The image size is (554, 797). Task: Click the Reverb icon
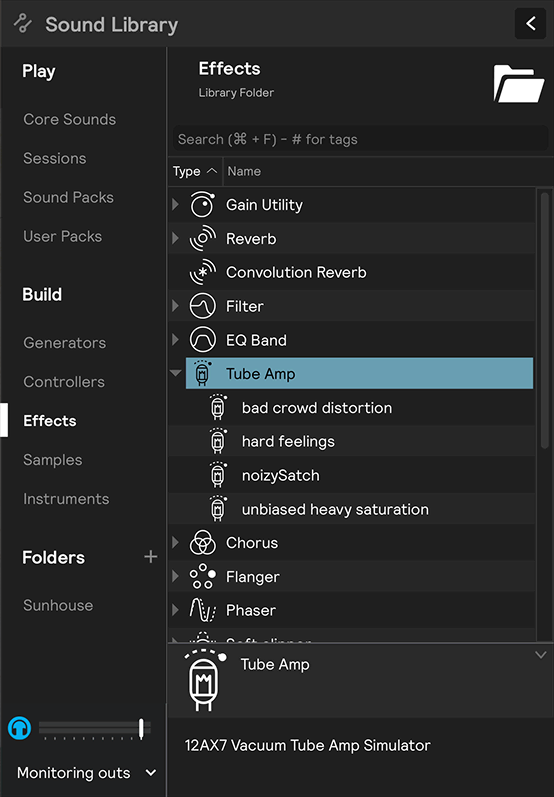(202, 238)
